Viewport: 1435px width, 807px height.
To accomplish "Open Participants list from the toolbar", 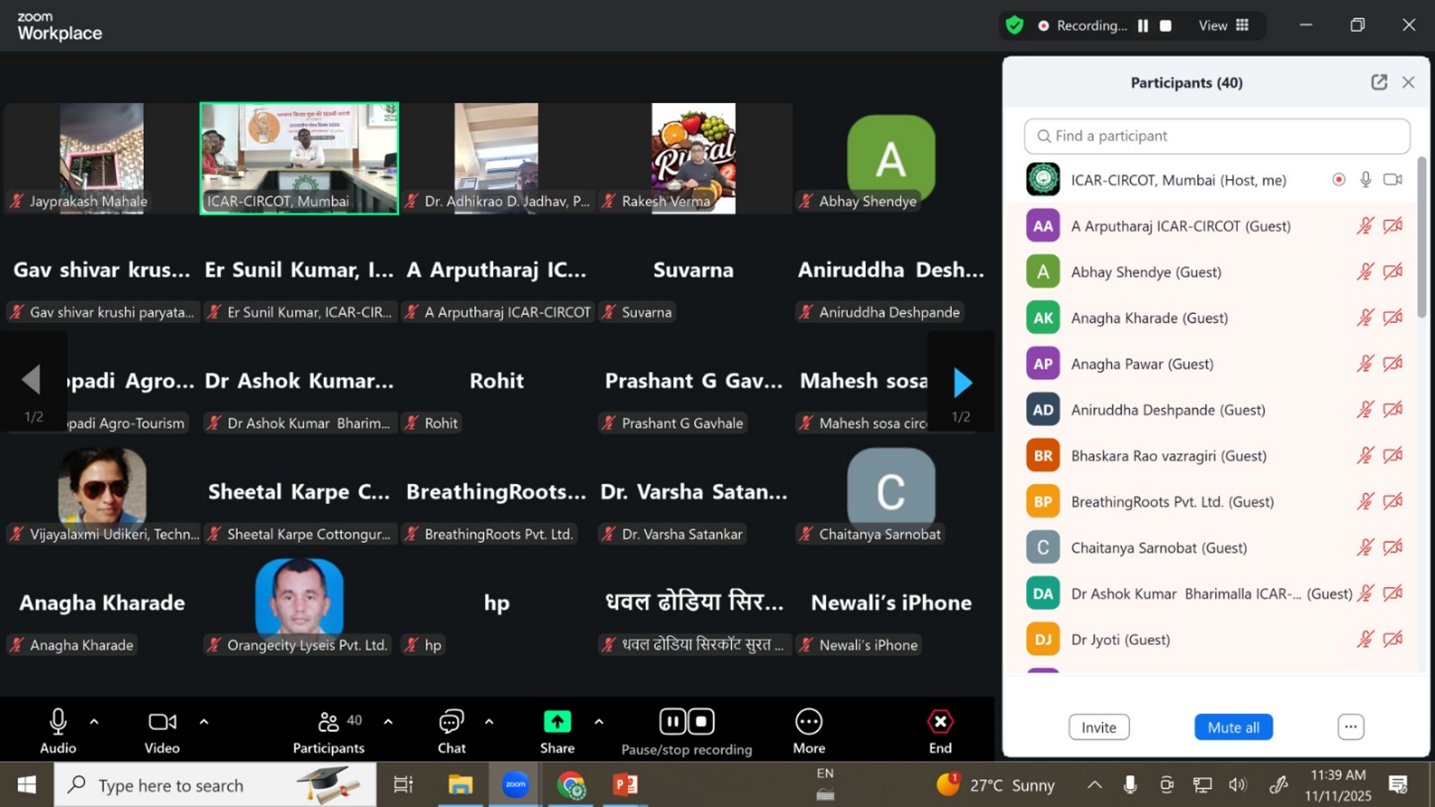I will pos(328,722).
